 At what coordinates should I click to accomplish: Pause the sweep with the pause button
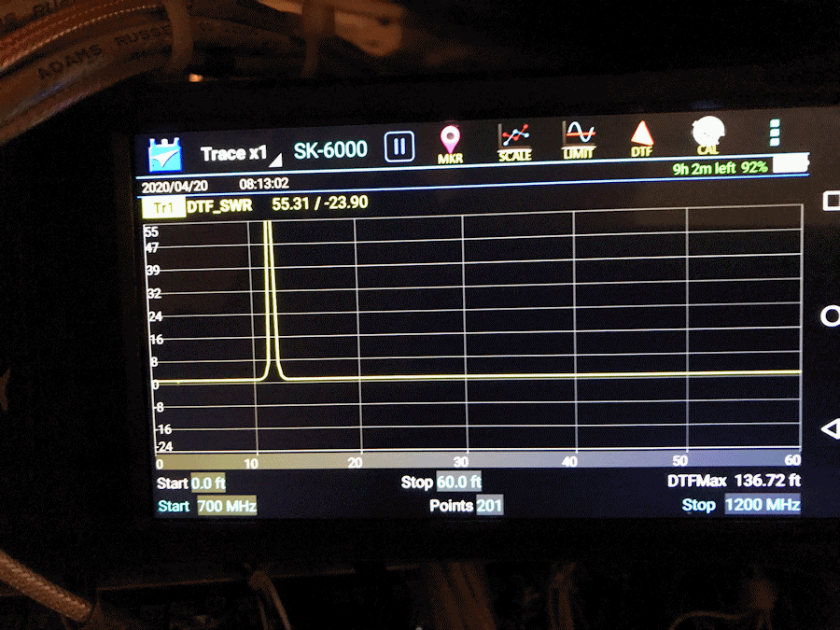[398, 147]
